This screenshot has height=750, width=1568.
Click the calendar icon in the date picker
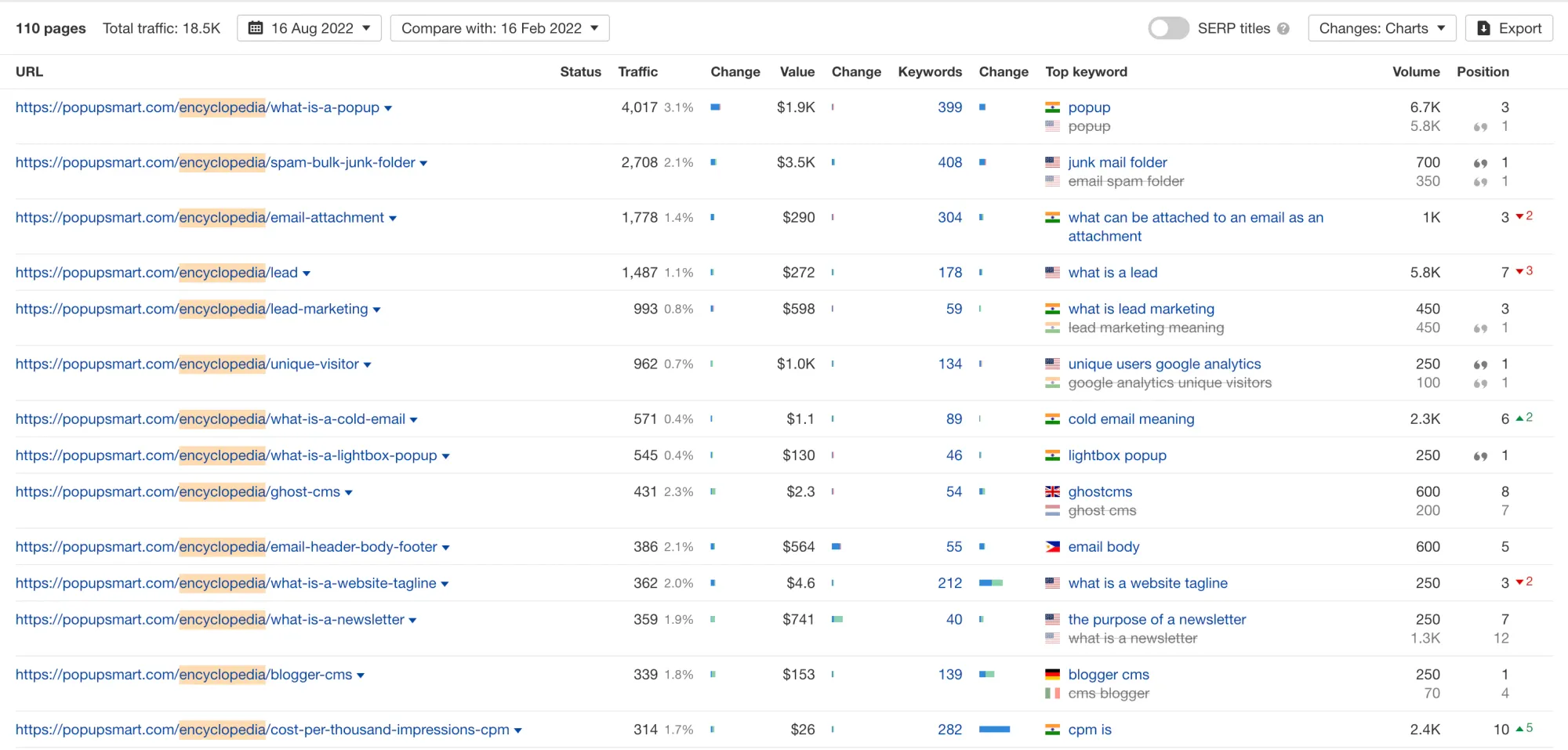click(x=256, y=28)
